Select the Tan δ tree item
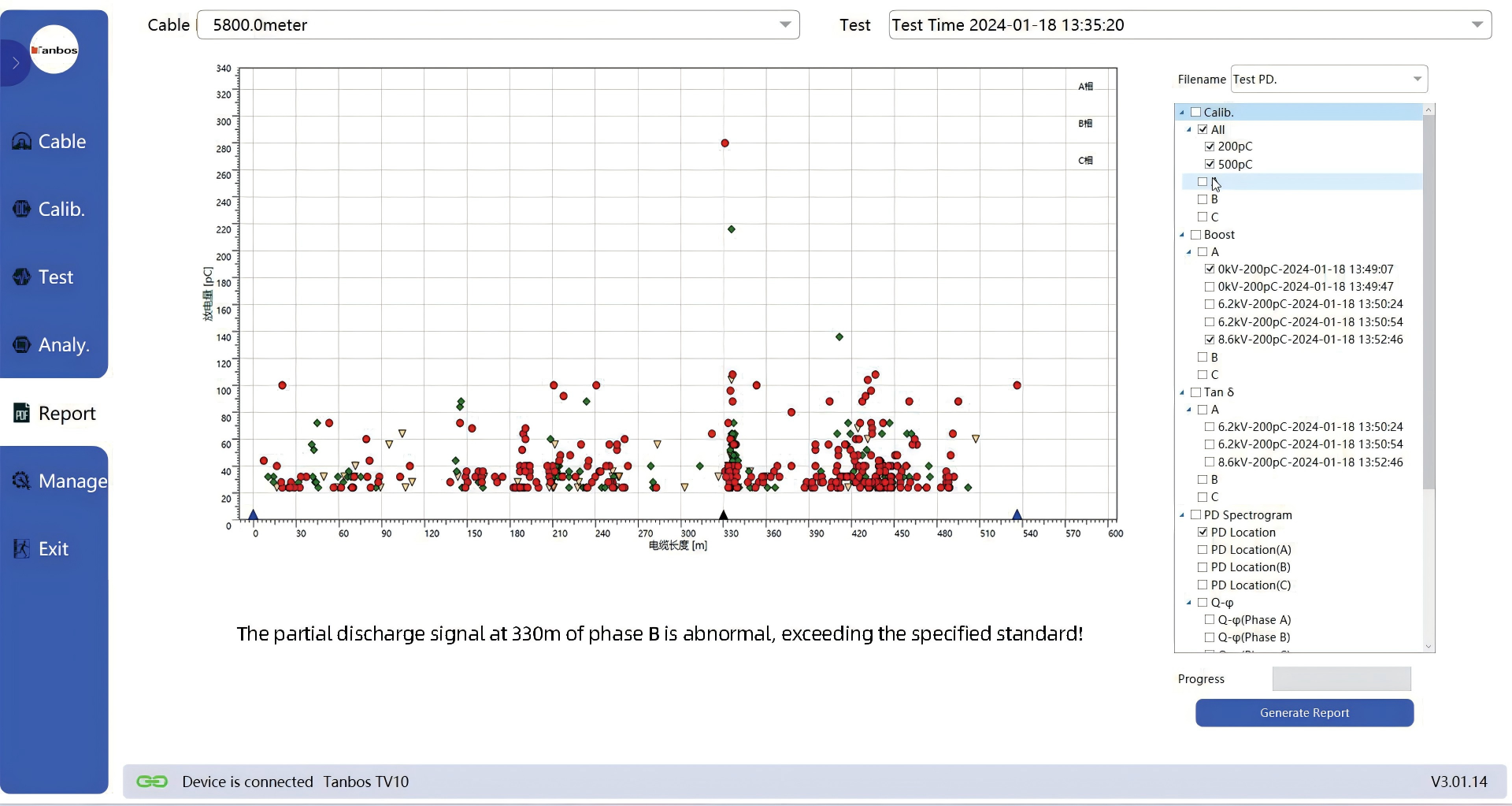This screenshot has height=806, width=1512. point(1218,392)
